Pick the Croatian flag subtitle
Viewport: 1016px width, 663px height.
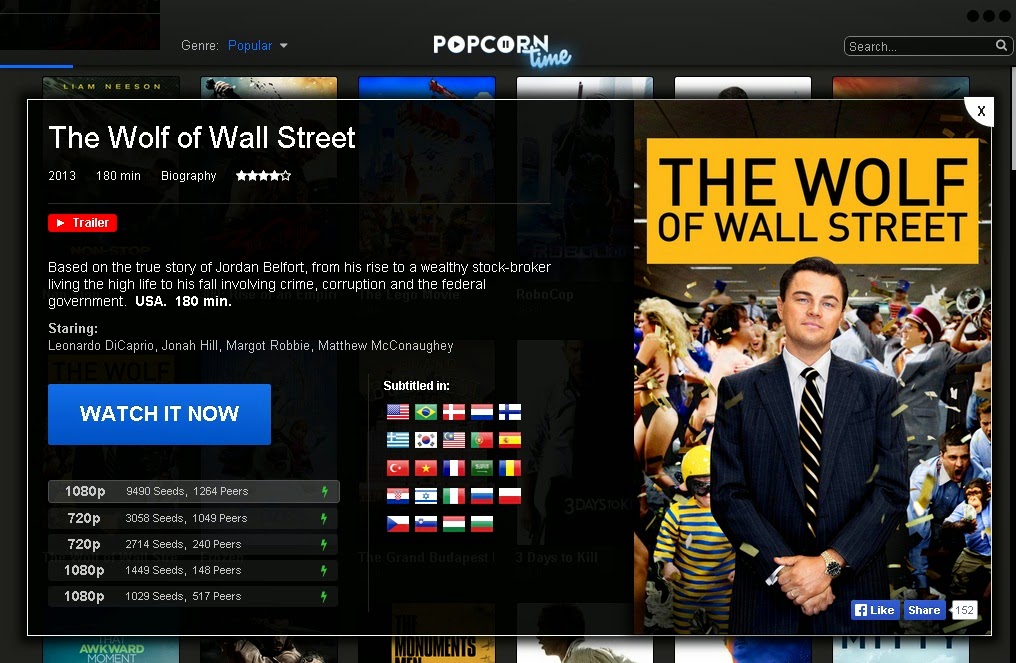pyautogui.click(x=398, y=496)
